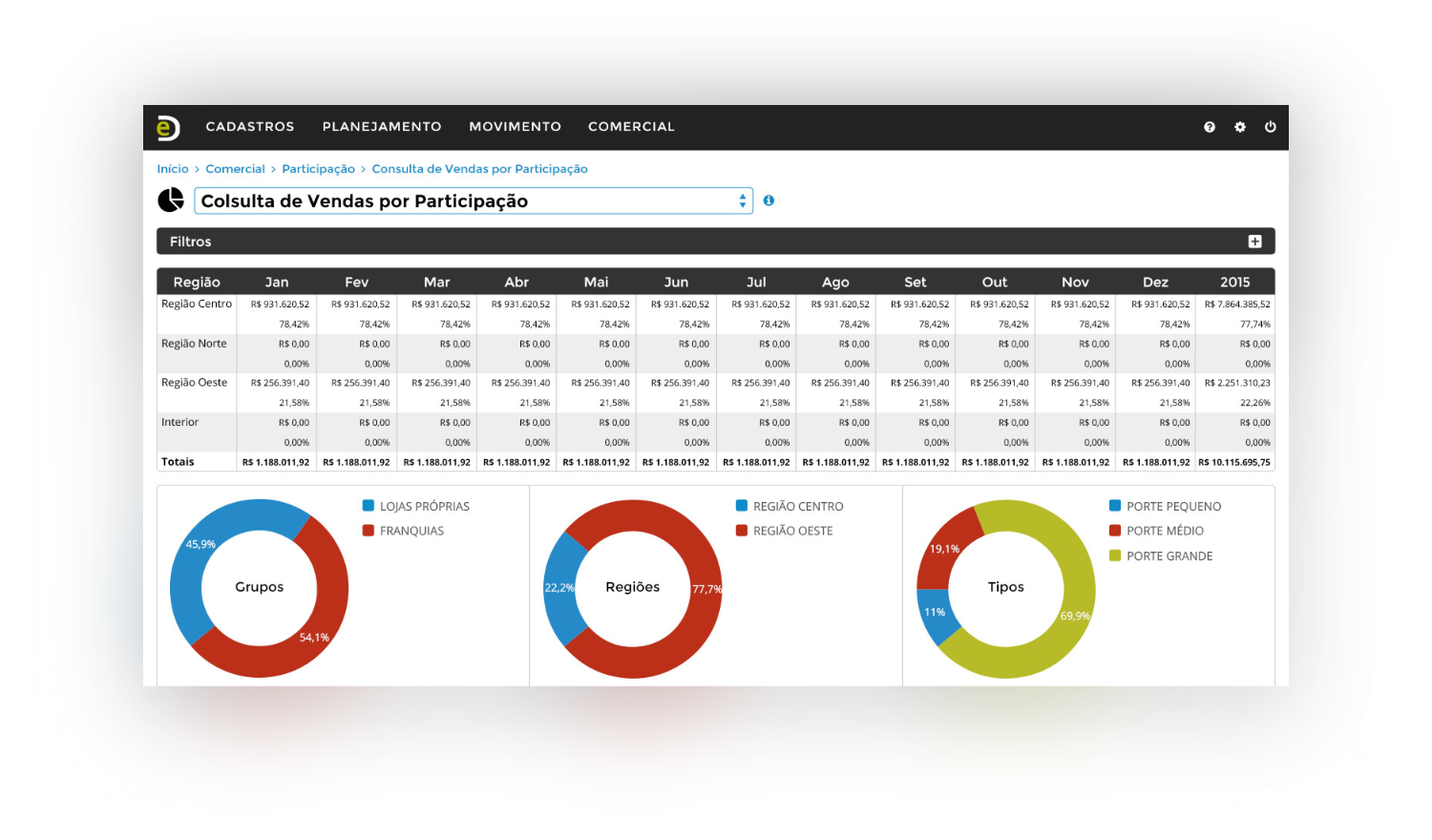Click the Jun column header
1432x840 pixels.
(676, 282)
